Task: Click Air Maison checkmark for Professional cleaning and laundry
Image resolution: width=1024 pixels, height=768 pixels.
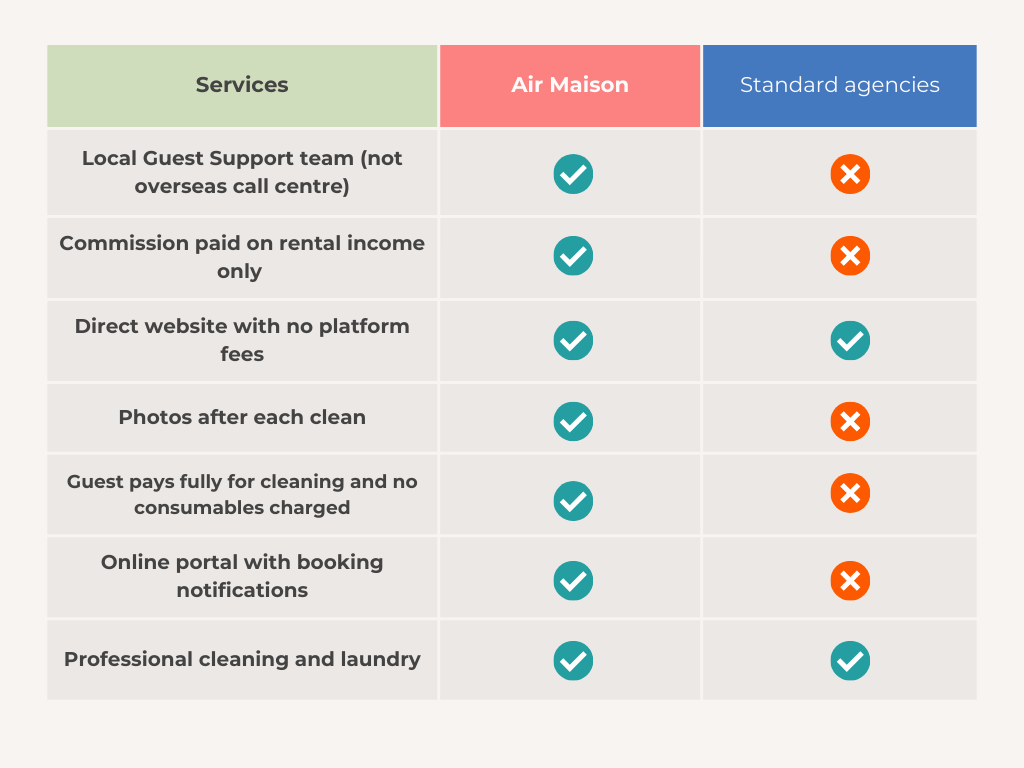Action: tap(573, 661)
